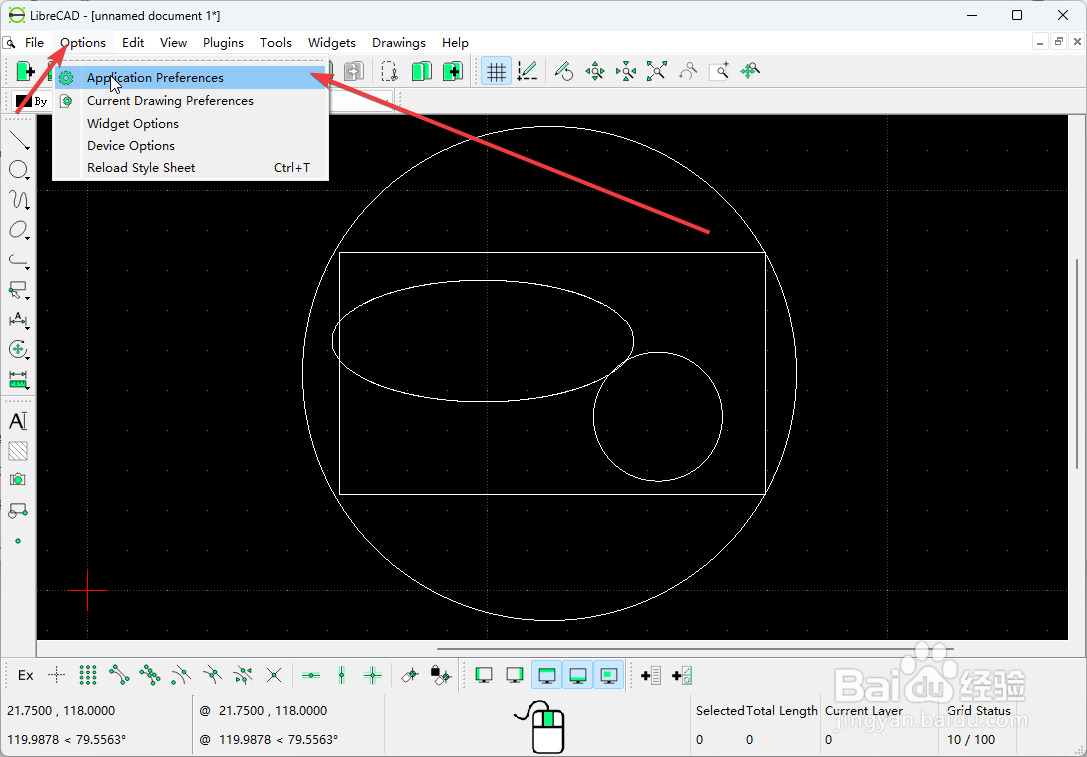Choose Device Options
The image size is (1087, 757).
191,146
